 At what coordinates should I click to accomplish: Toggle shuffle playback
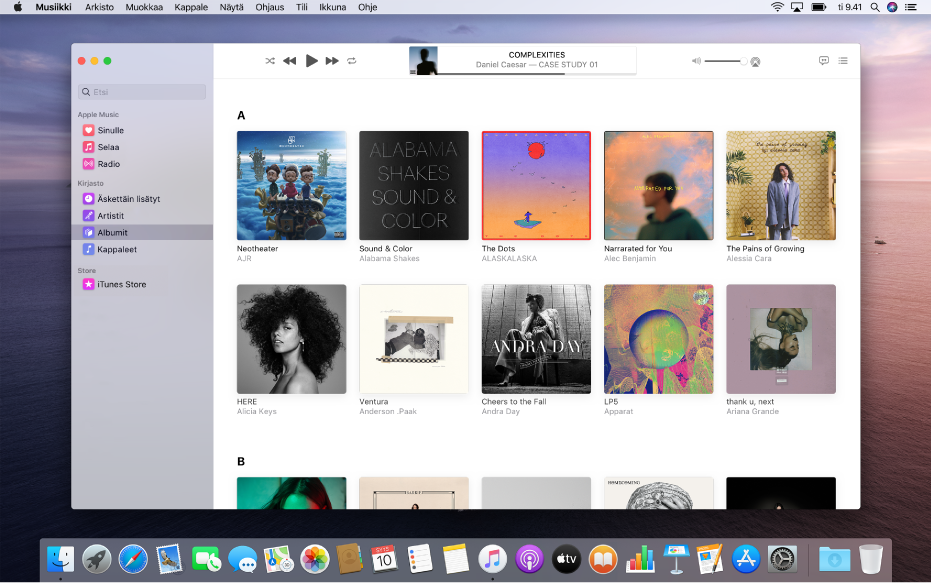(x=269, y=60)
